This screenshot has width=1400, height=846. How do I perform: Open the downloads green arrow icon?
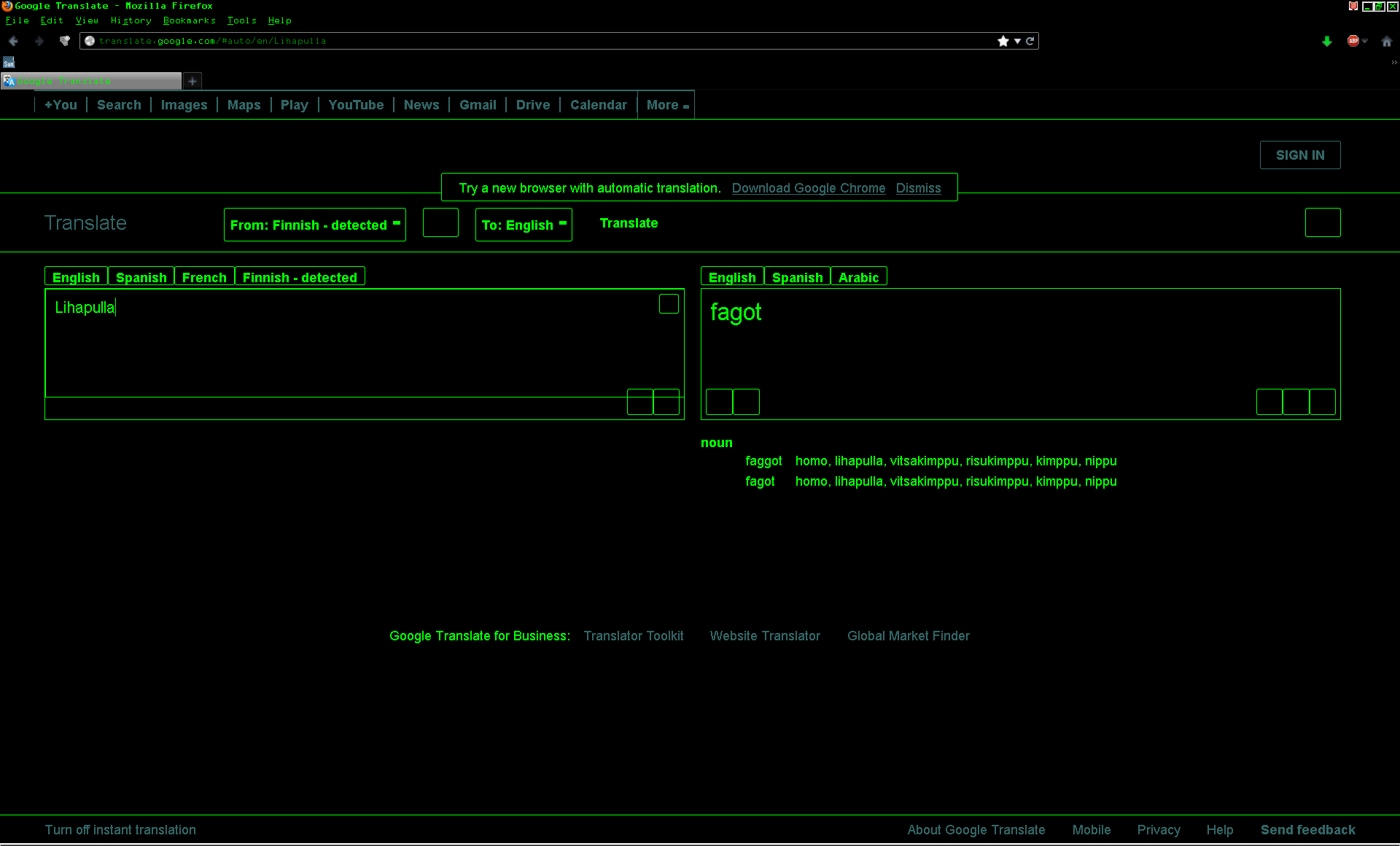click(x=1327, y=42)
